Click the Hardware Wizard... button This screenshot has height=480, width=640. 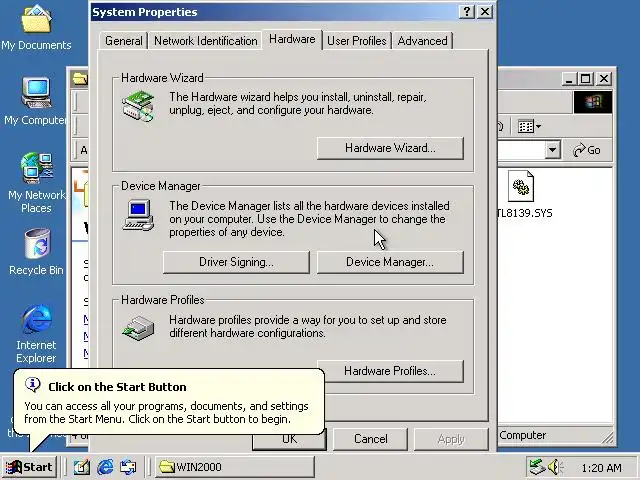pos(390,148)
